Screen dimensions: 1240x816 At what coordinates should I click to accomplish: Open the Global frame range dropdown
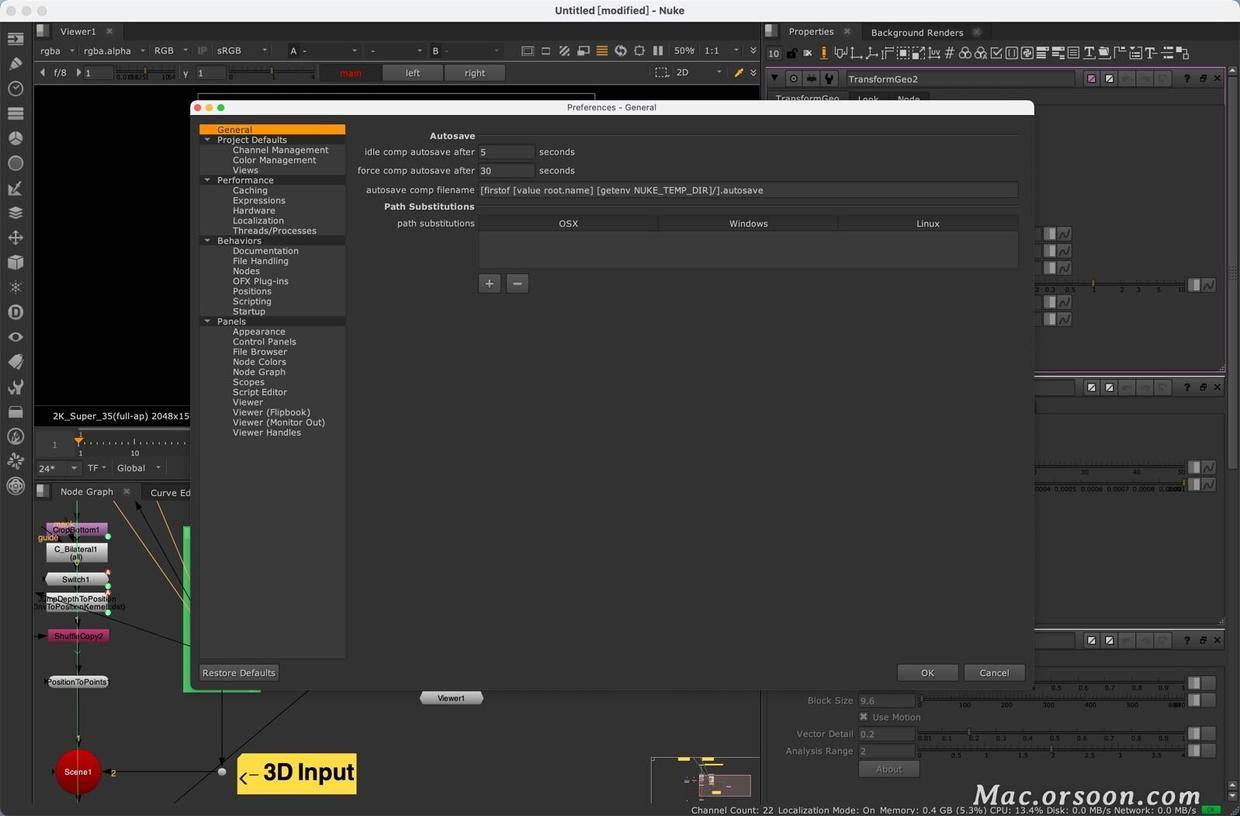click(x=138, y=468)
